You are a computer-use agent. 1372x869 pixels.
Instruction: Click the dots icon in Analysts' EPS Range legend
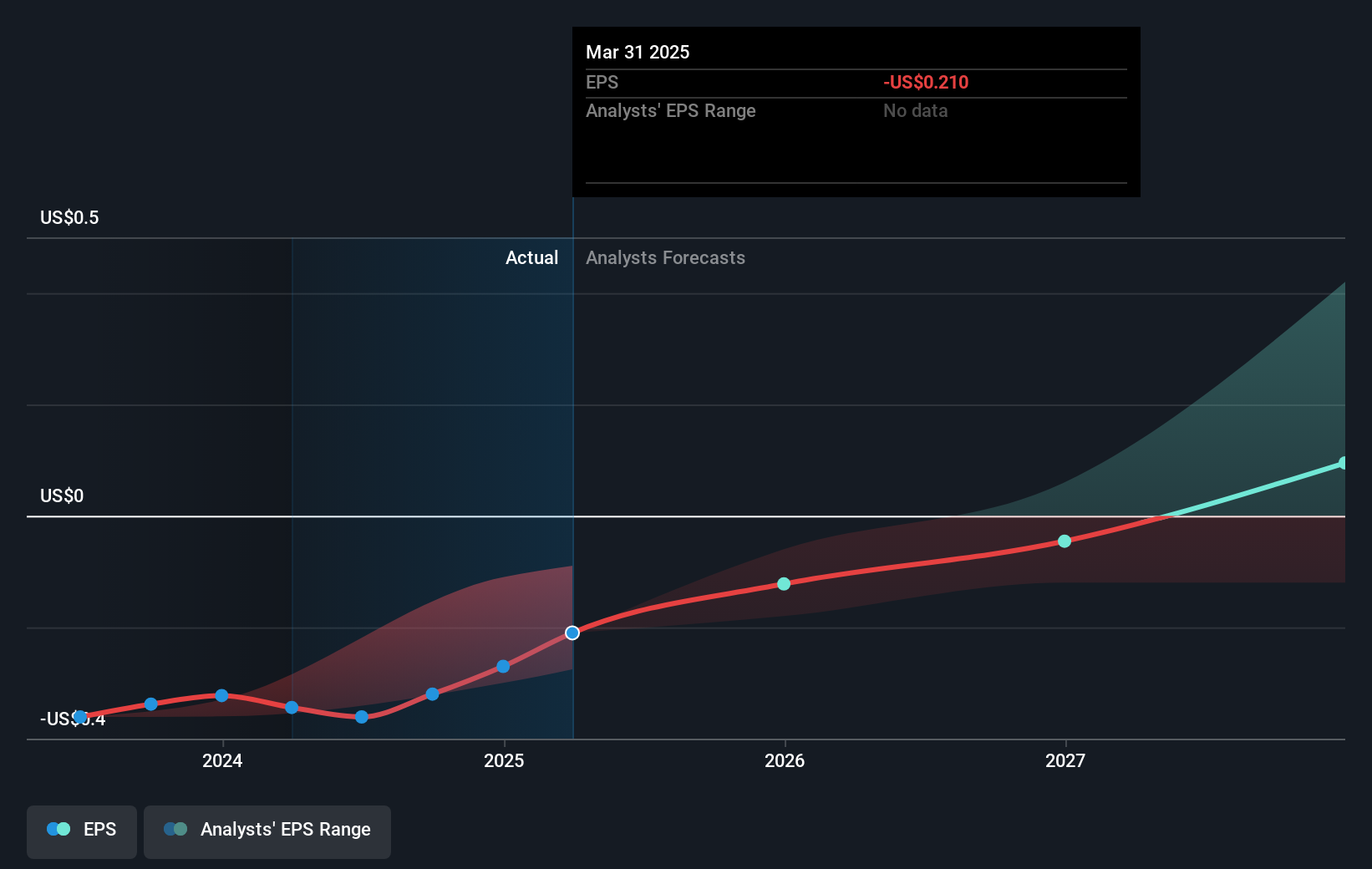(x=175, y=829)
